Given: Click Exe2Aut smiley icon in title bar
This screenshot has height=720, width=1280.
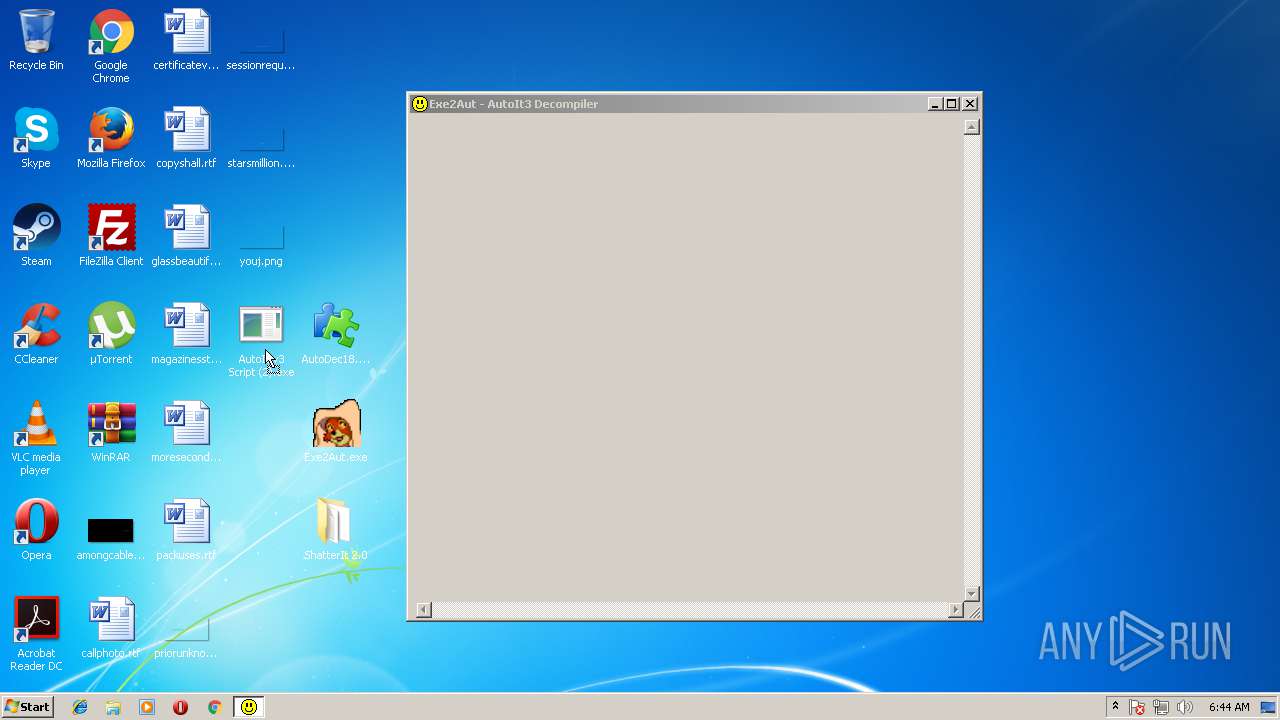Looking at the screenshot, I should pos(419,104).
